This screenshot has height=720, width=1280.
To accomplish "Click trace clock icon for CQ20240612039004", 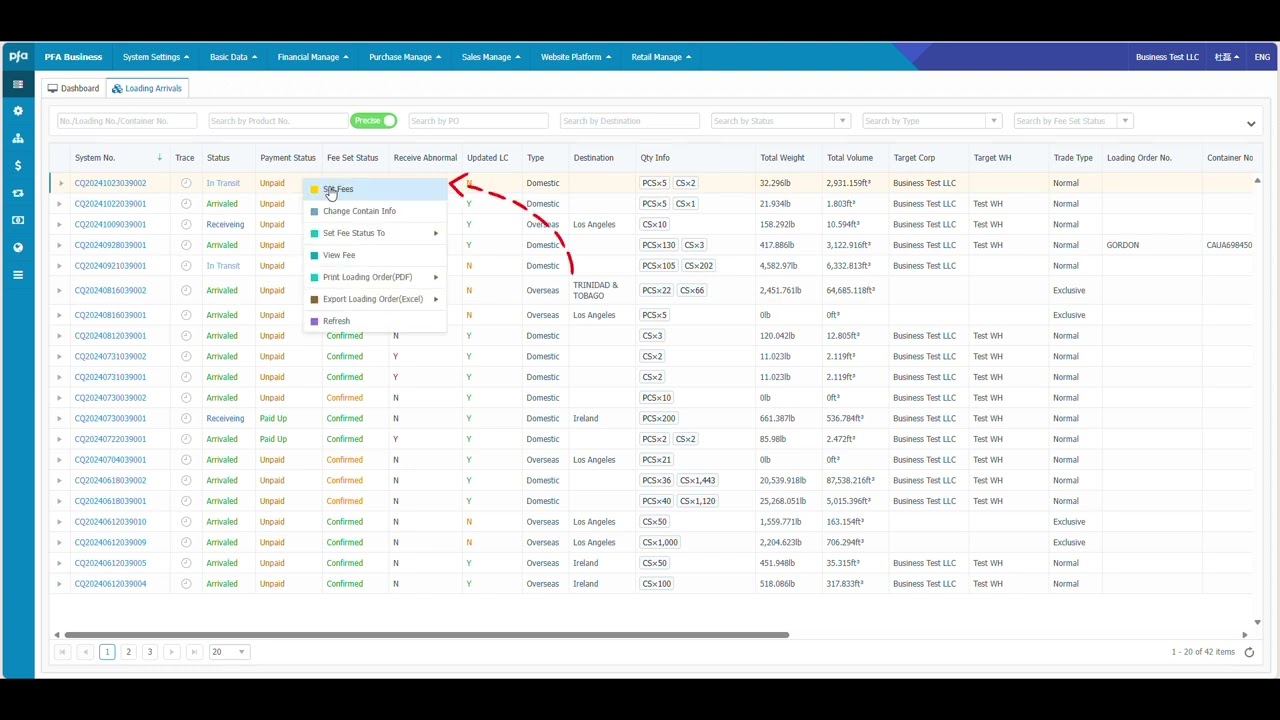I will pos(186,584).
